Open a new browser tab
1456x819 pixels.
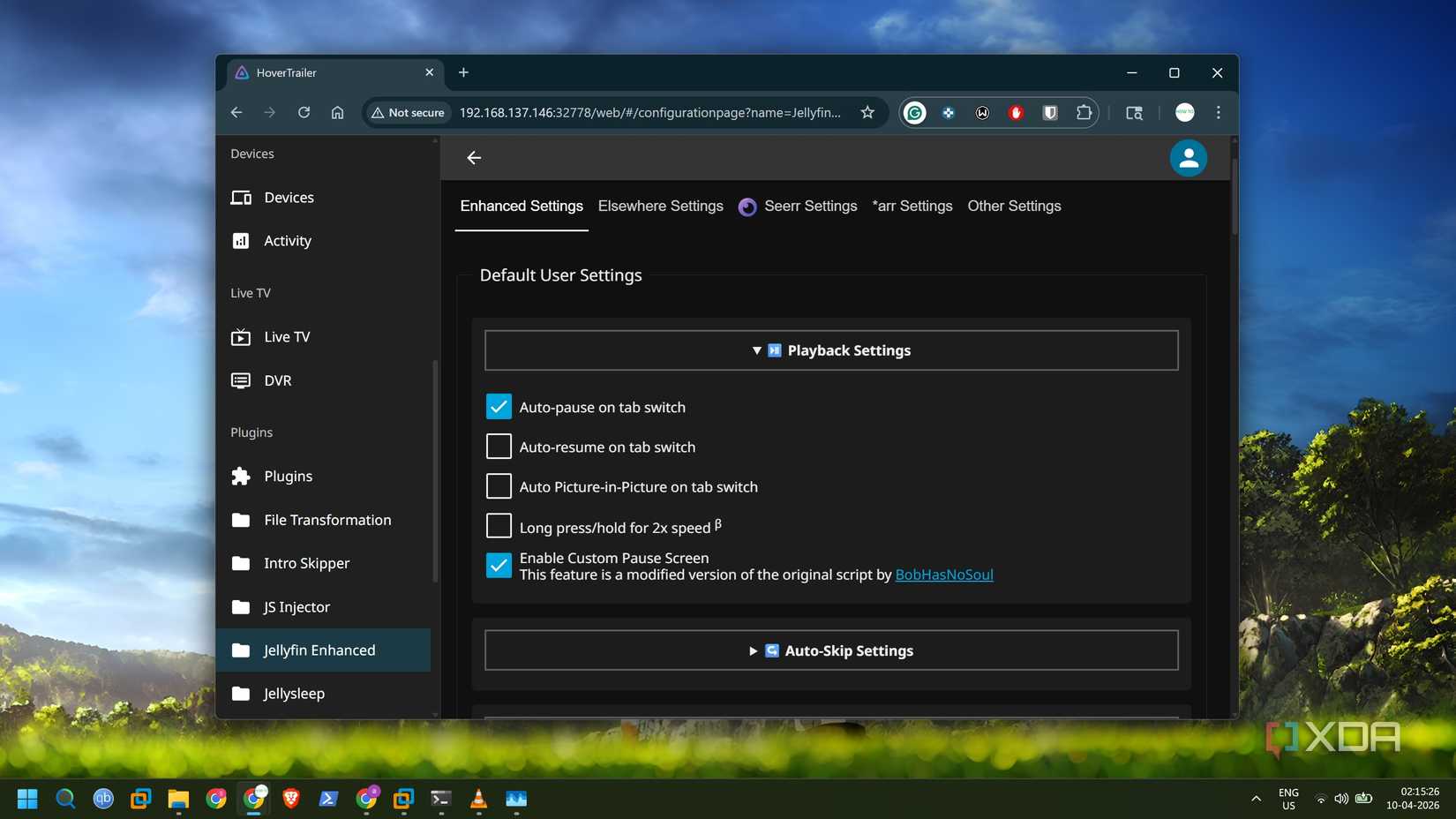click(x=463, y=72)
